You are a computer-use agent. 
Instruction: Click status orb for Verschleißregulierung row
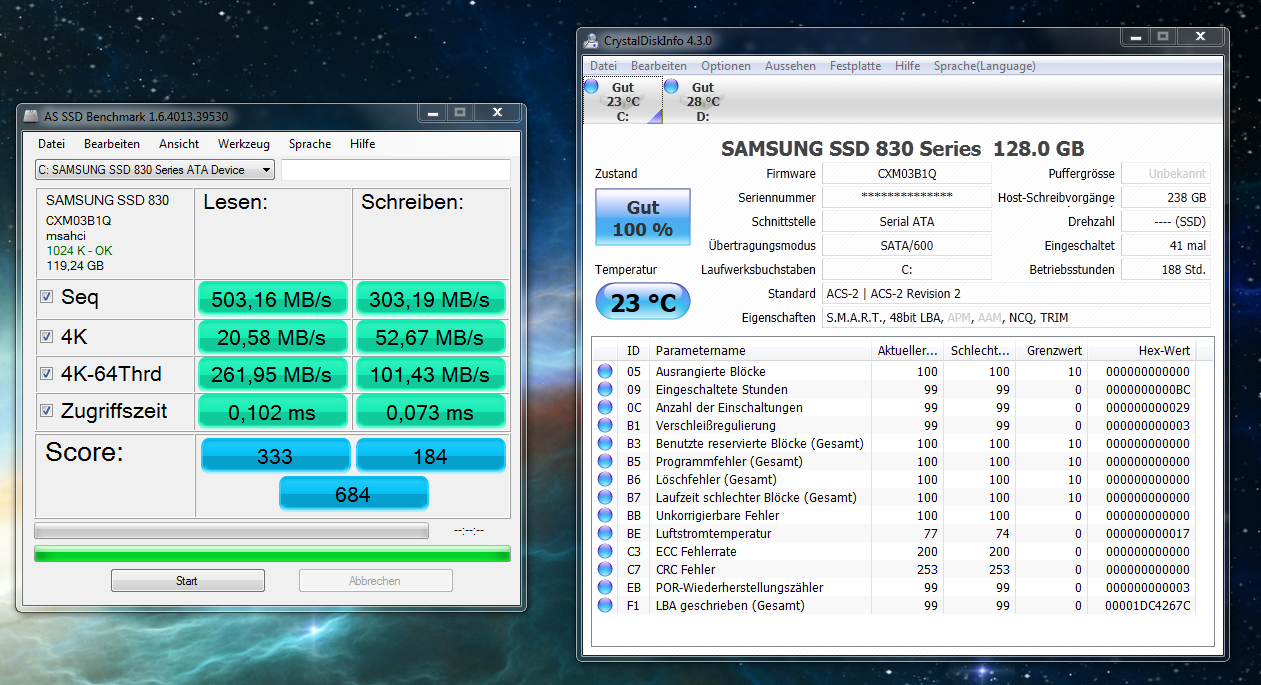[605, 425]
